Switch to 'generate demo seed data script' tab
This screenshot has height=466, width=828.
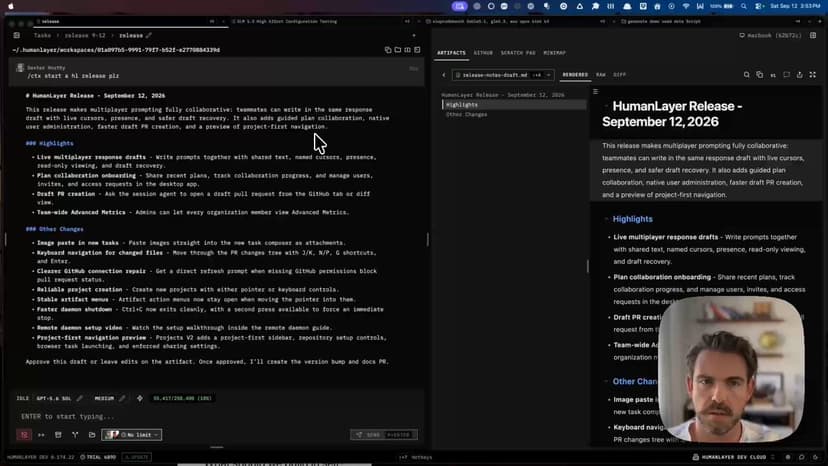(710, 22)
